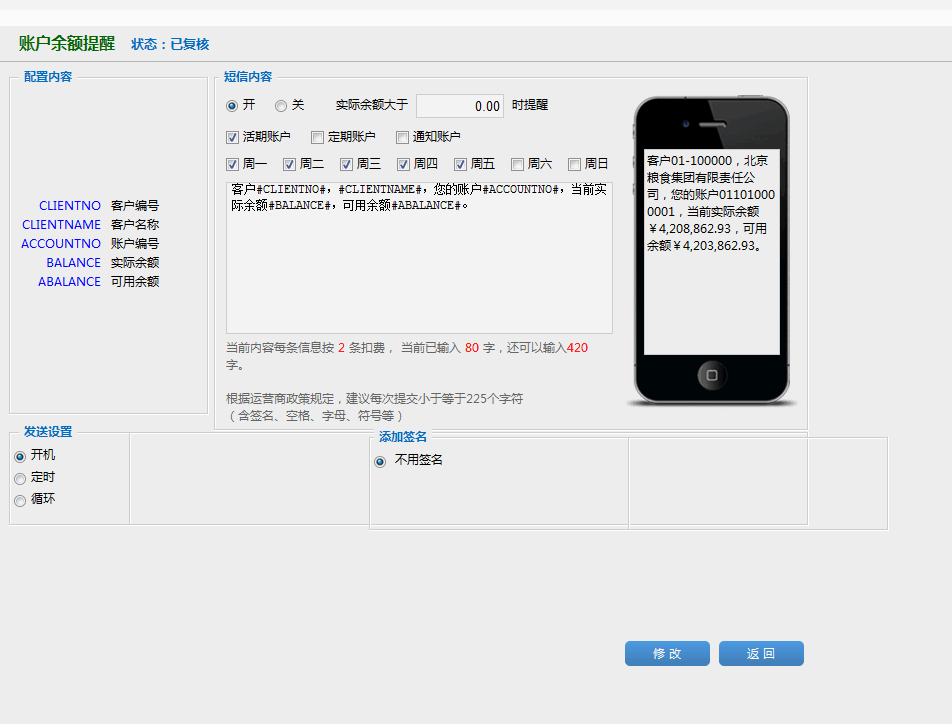Image resolution: width=952 pixels, height=724 pixels.
Task: Enable the 通知账户 checkbox
Action: [x=403, y=138]
